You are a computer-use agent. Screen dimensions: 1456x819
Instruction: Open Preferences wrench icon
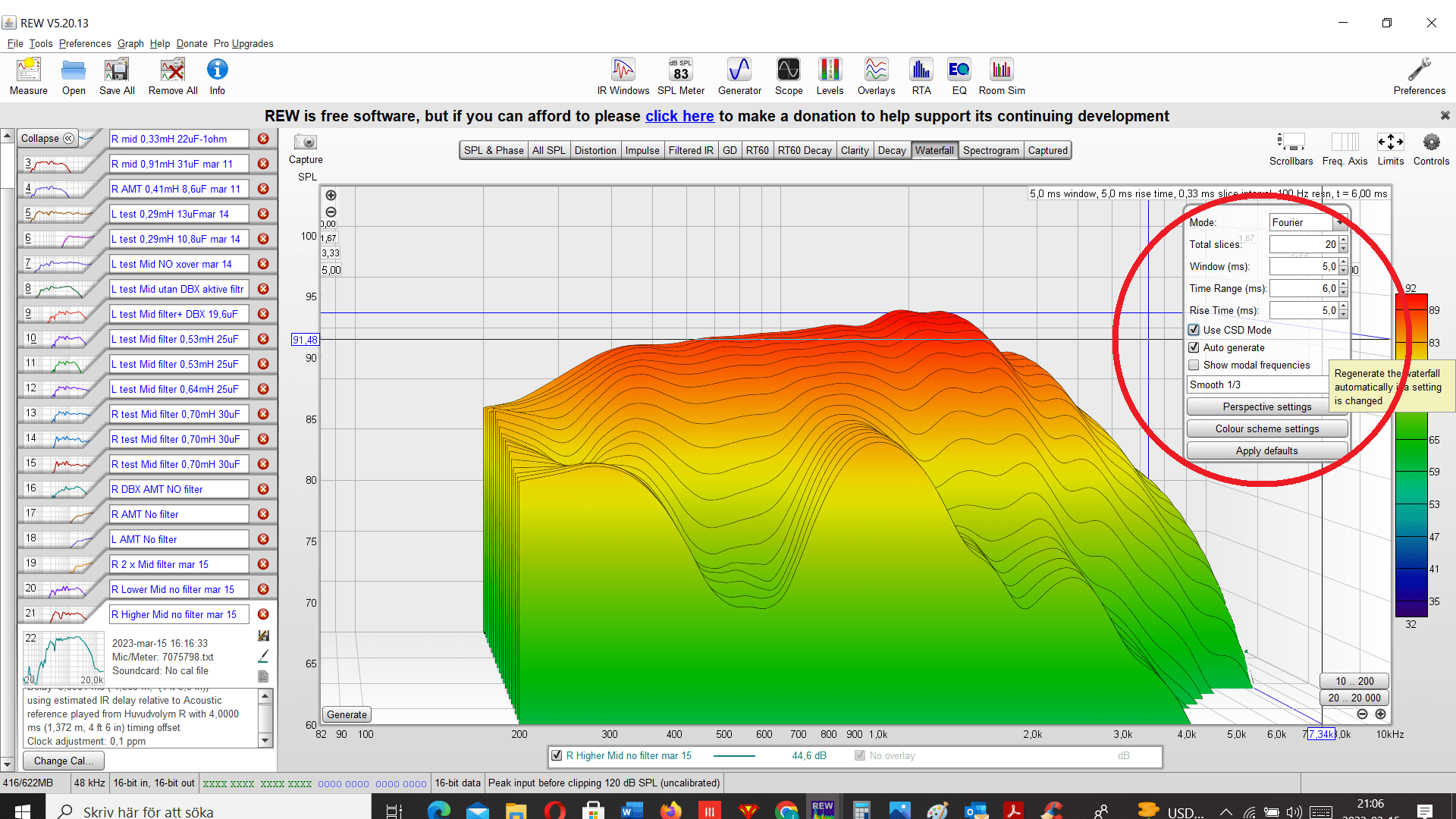pyautogui.click(x=1419, y=77)
